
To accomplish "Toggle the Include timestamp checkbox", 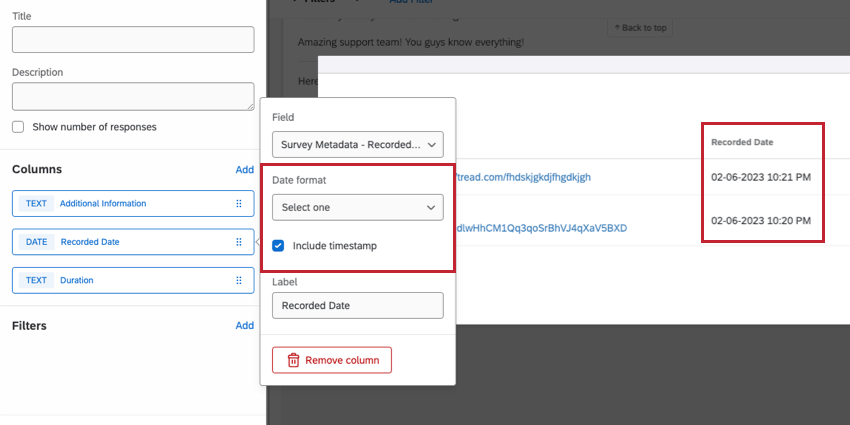I will [x=278, y=246].
